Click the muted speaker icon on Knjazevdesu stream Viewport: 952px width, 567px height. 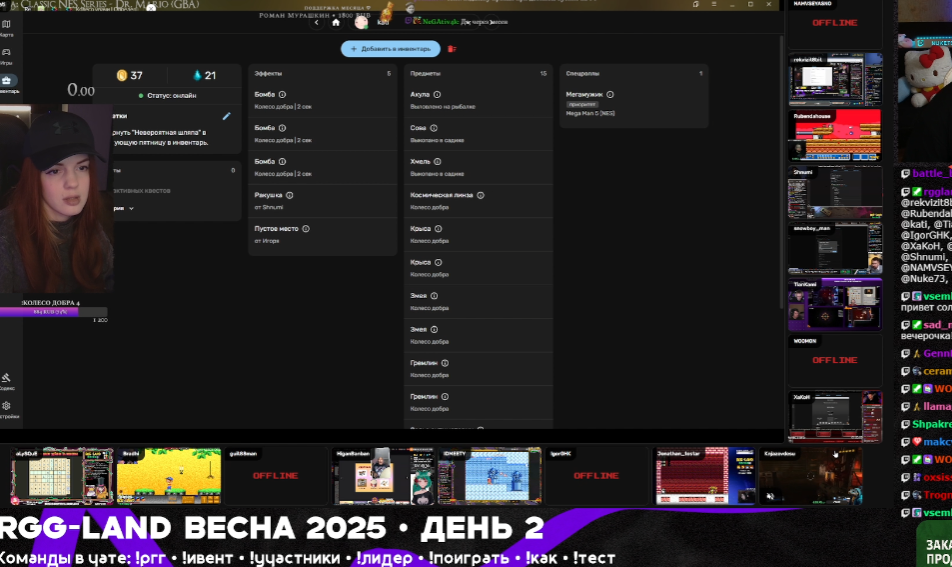coord(770,496)
